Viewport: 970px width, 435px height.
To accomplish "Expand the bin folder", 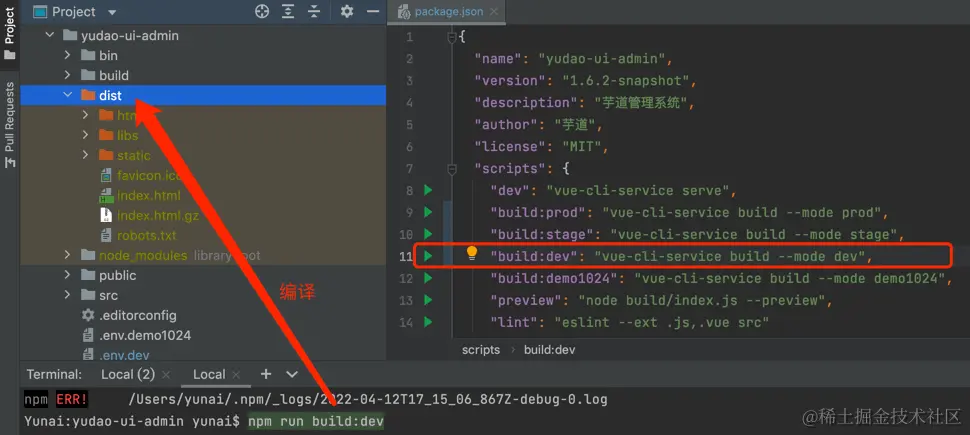I will pos(67,56).
